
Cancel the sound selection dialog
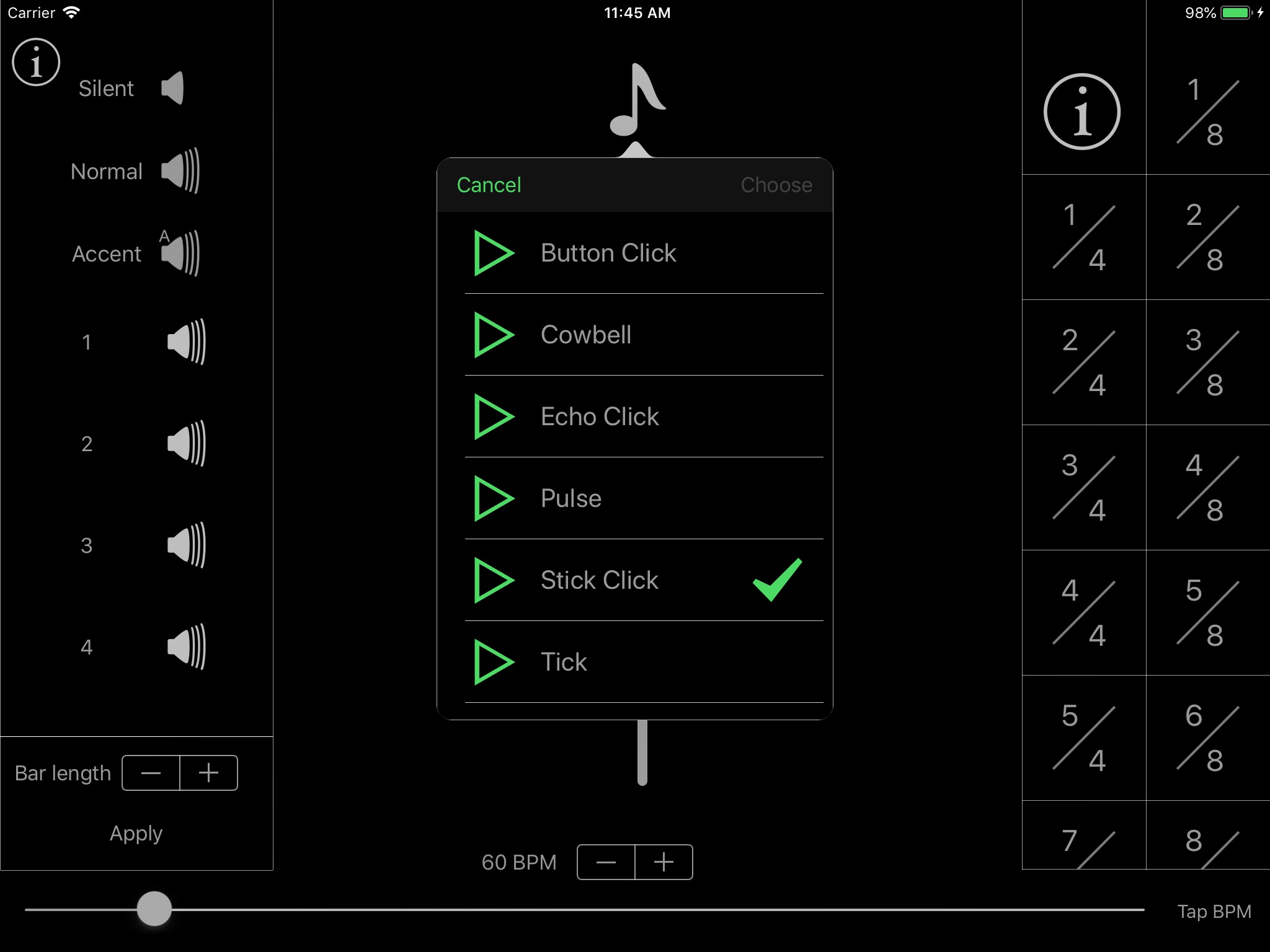click(487, 185)
